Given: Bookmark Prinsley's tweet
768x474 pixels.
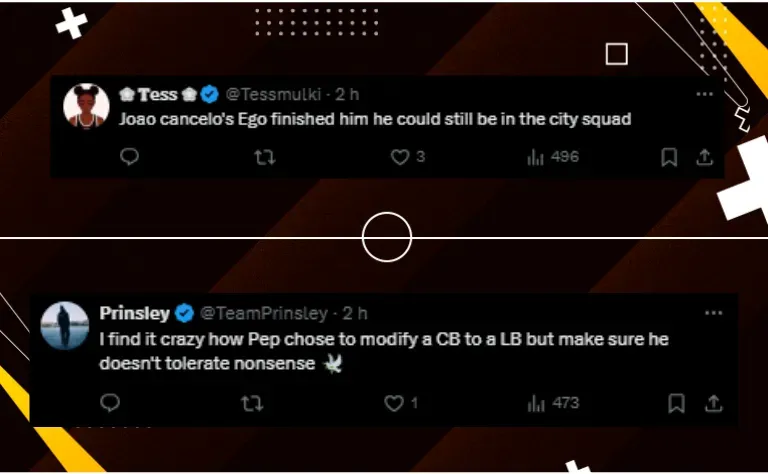Looking at the screenshot, I should coord(677,403).
